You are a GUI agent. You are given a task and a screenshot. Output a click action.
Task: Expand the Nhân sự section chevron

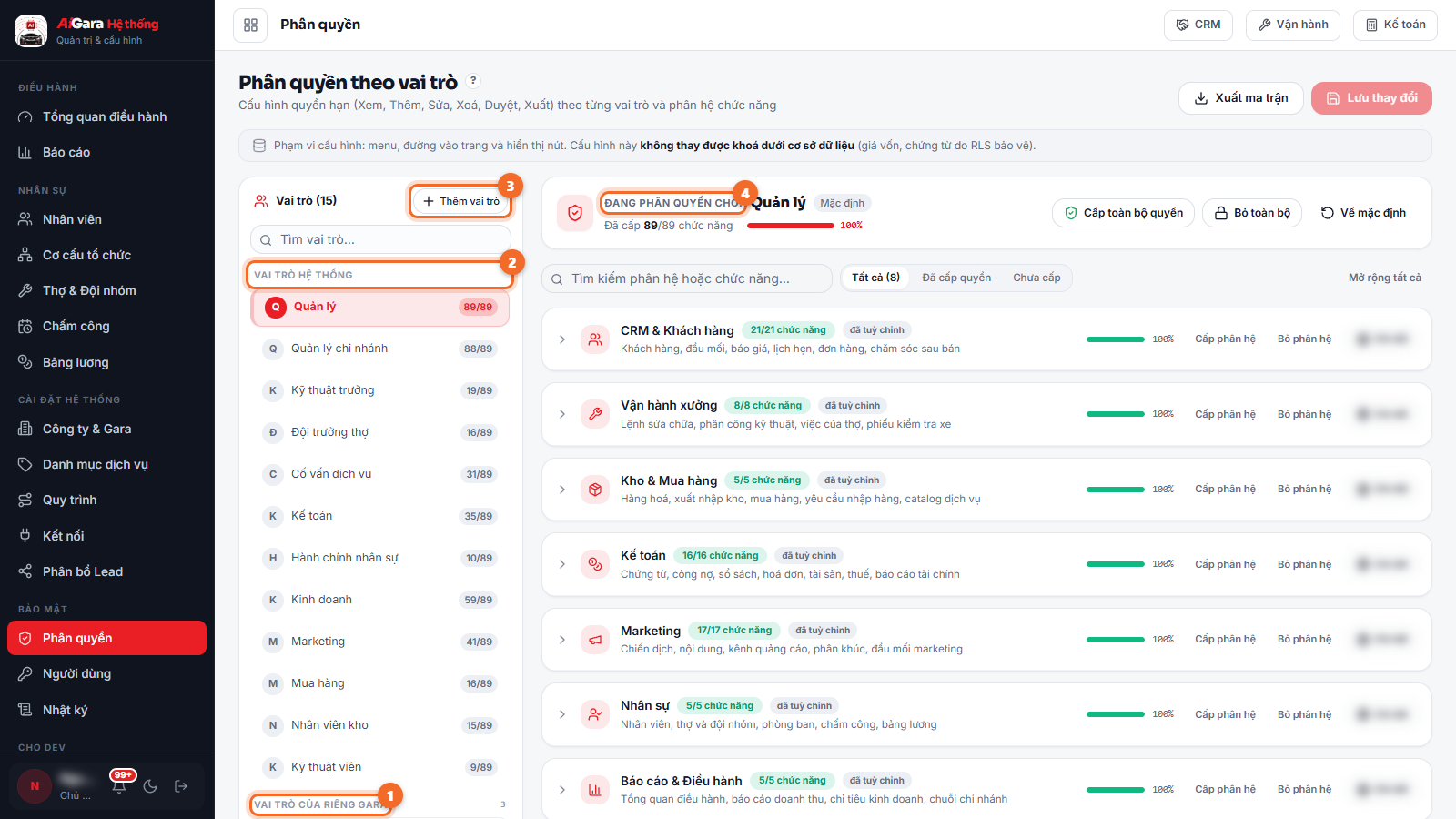click(x=562, y=714)
